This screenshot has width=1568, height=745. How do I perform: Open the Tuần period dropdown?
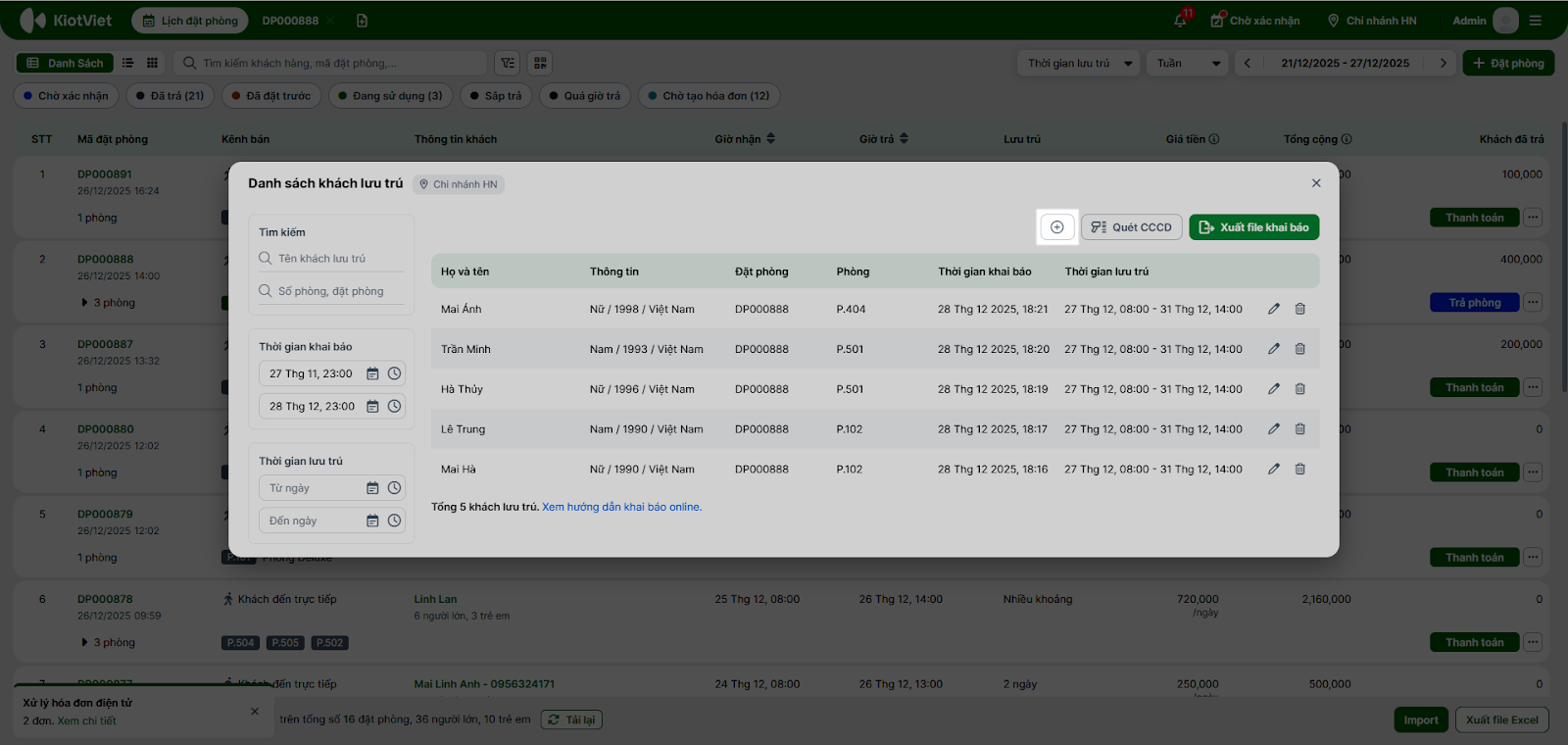[1187, 64]
